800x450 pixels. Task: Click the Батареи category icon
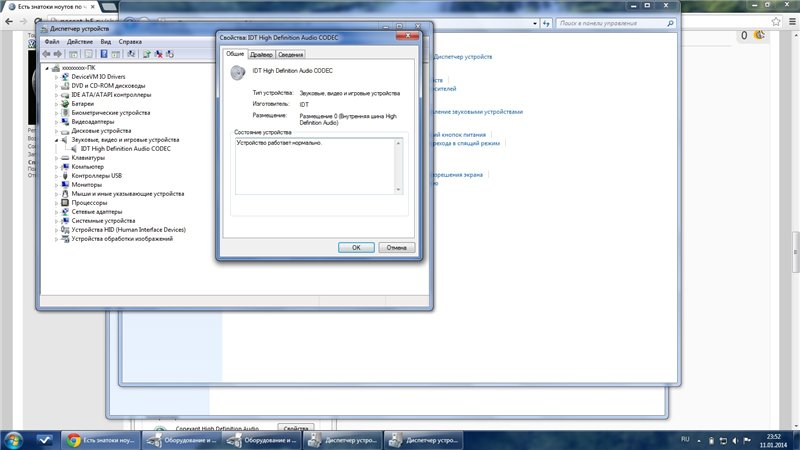[x=65, y=104]
